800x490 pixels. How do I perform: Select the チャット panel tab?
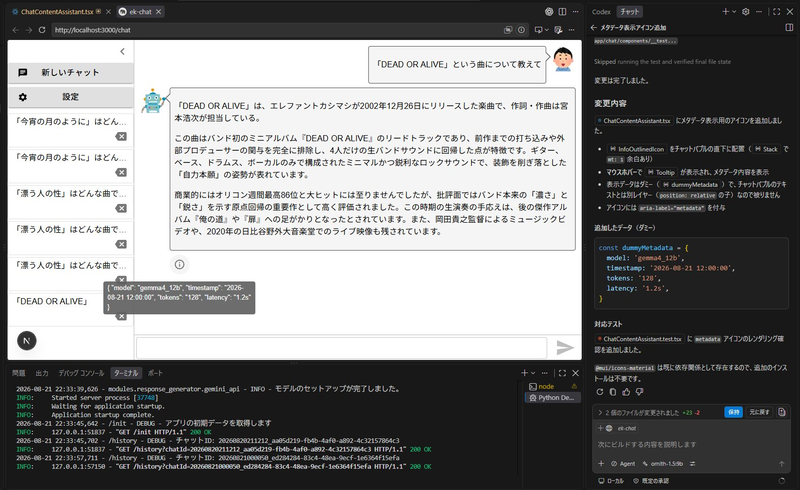tap(629, 12)
